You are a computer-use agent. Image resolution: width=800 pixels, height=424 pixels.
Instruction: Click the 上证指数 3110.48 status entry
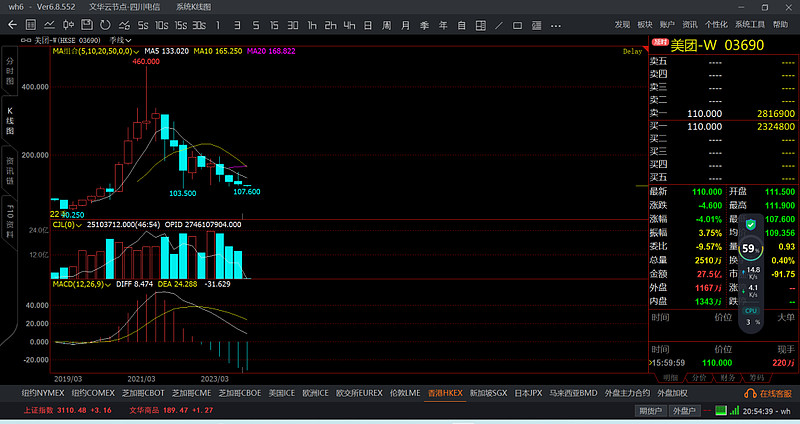[67, 410]
